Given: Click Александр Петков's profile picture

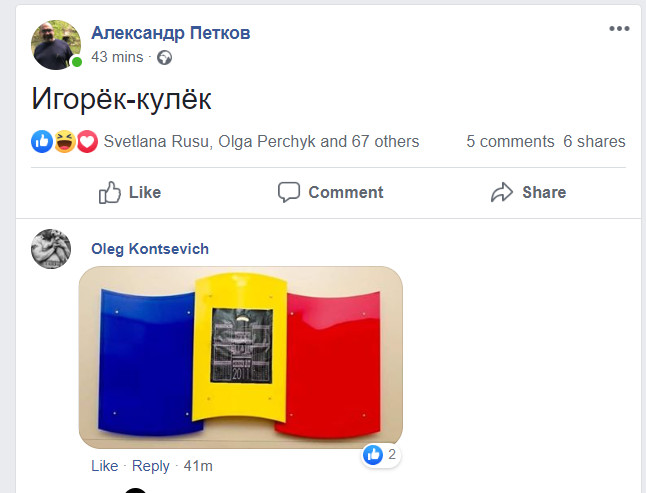Looking at the screenshot, I should [56, 45].
